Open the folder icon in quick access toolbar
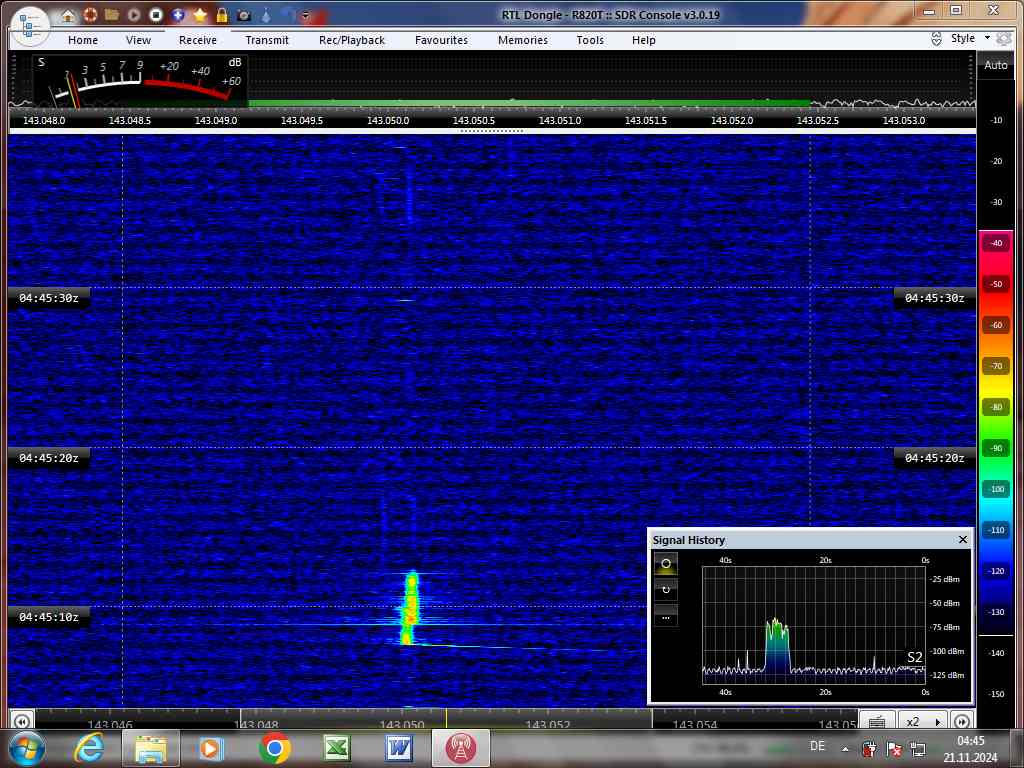 click(x=112, y=14)
